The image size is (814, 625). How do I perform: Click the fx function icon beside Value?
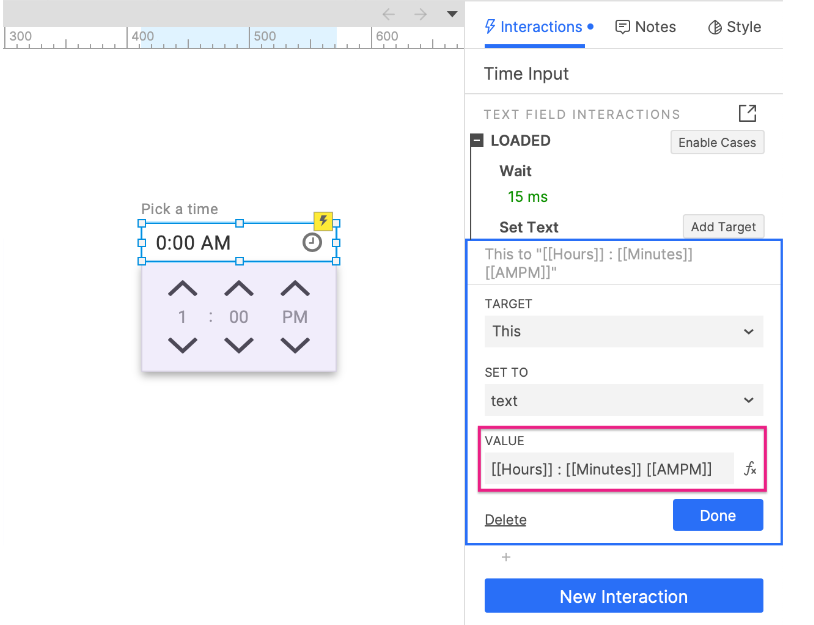coord(750,469)
